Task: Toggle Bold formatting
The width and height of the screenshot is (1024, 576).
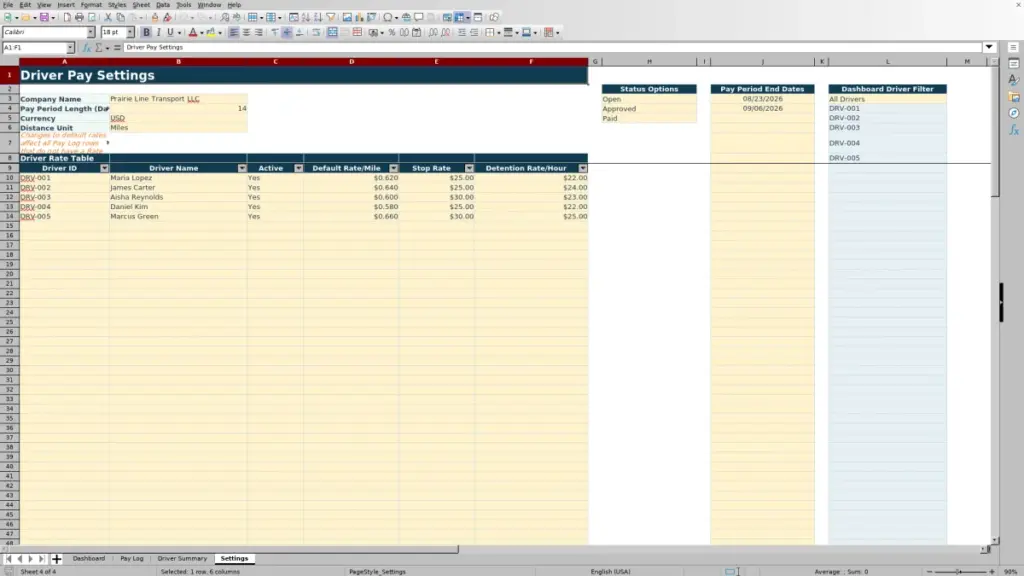Action: [x=146, y=32]
